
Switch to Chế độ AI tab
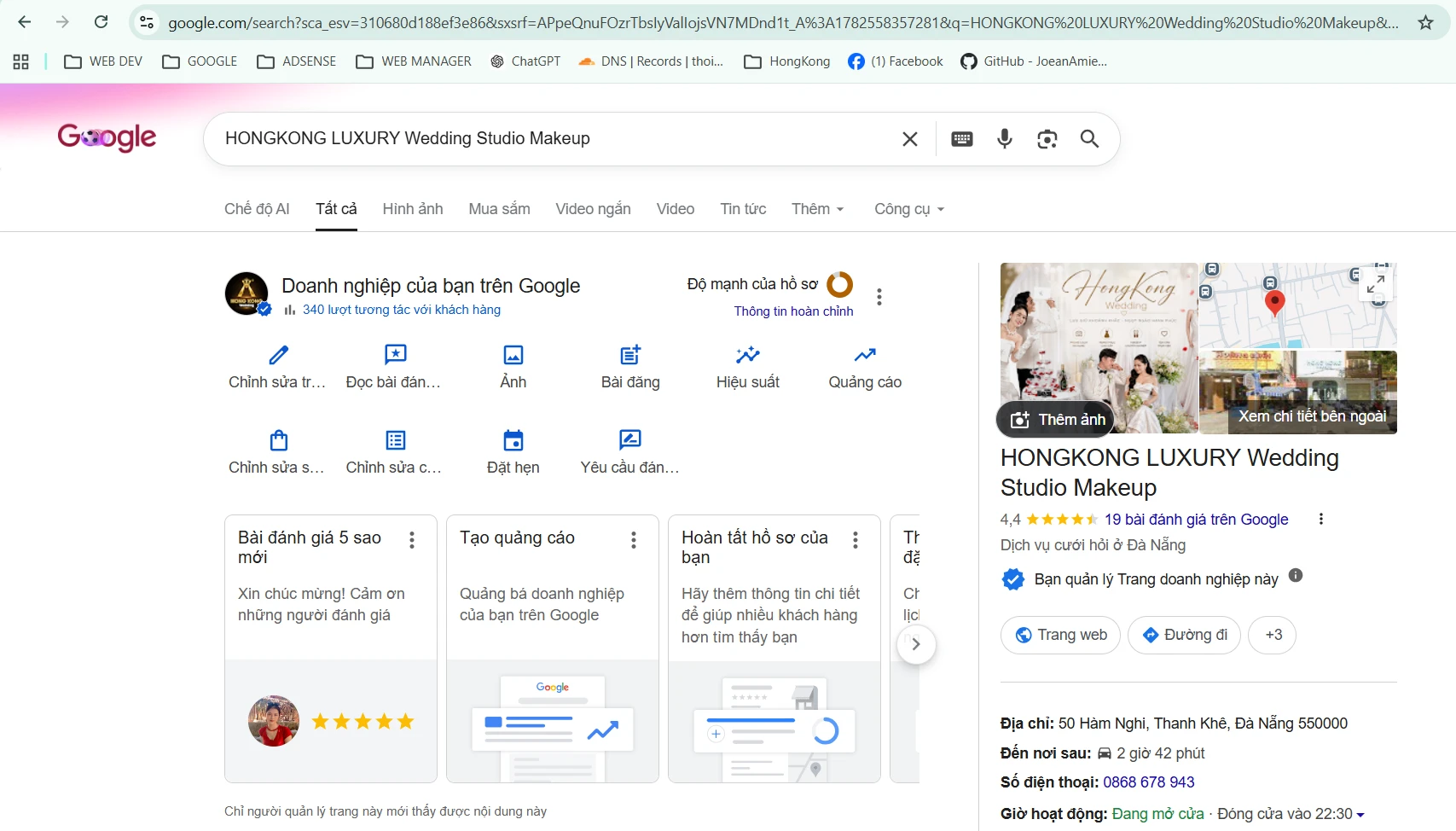[257, 209]
